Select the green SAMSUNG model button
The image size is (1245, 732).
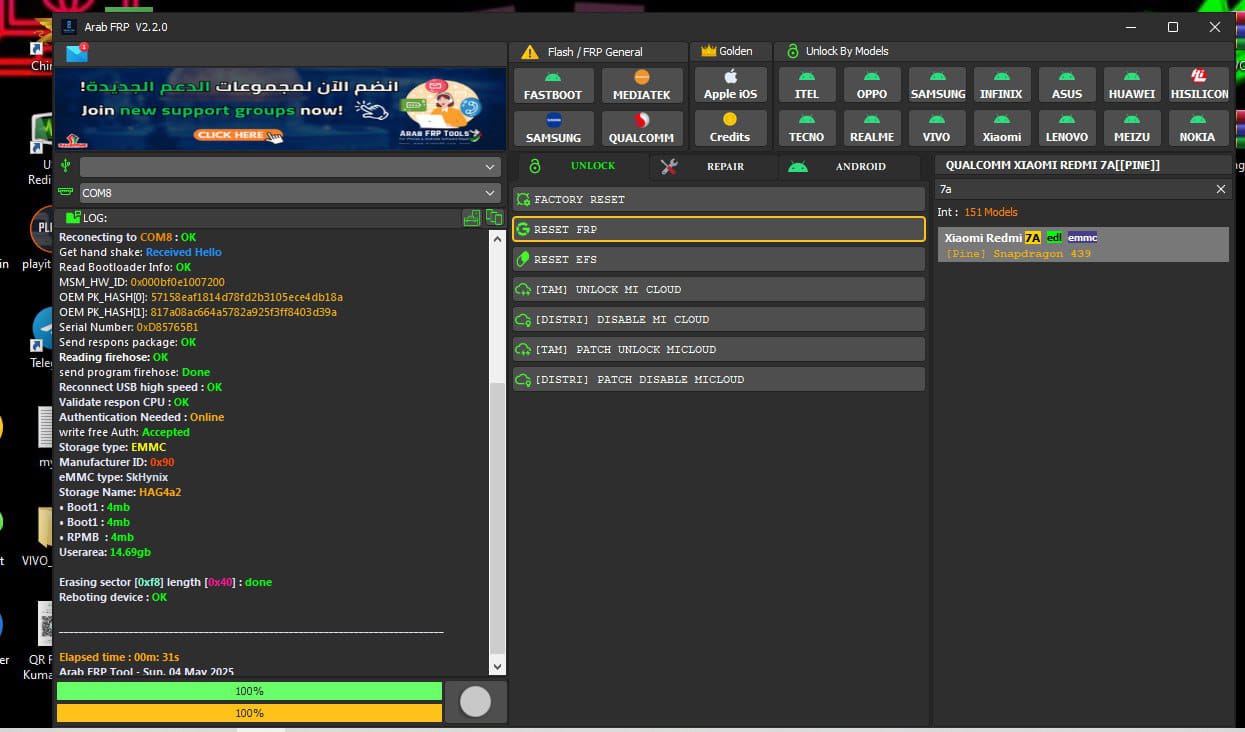[938, 85]
